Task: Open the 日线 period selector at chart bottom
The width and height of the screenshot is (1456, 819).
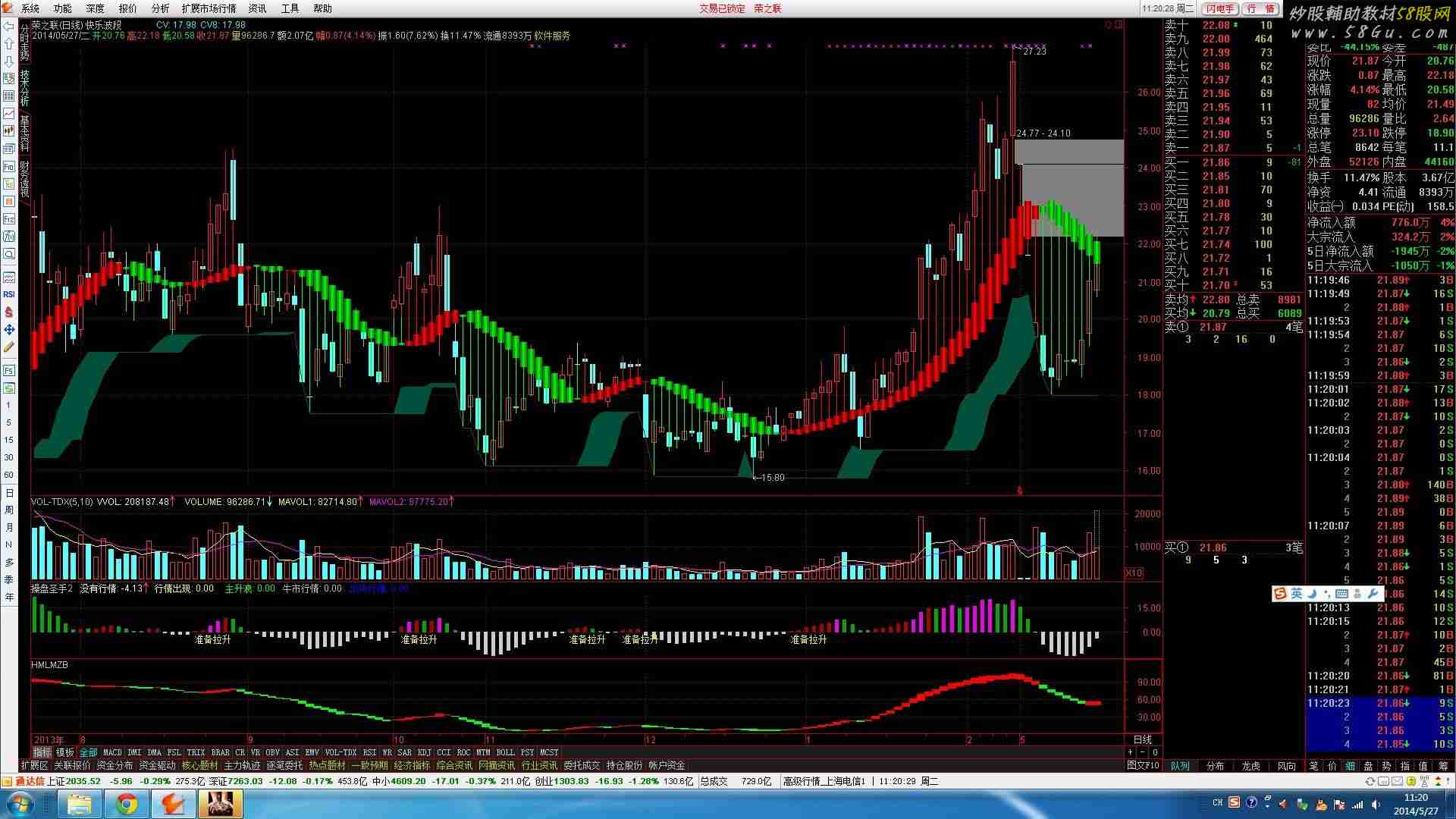Action: tap(1142, 739)
